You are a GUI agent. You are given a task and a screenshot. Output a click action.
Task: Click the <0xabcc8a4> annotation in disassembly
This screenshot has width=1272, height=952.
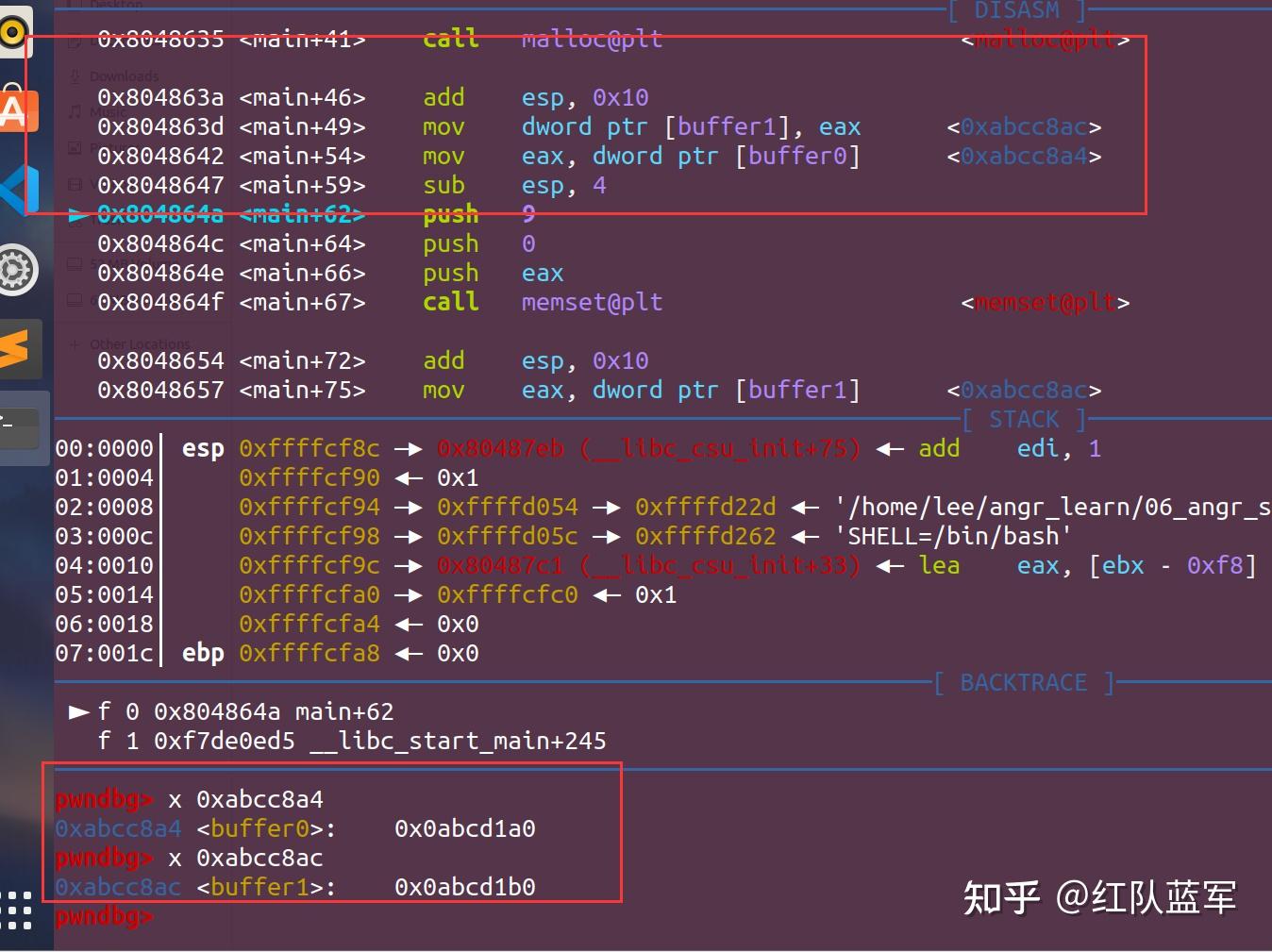click(1024, 156)
